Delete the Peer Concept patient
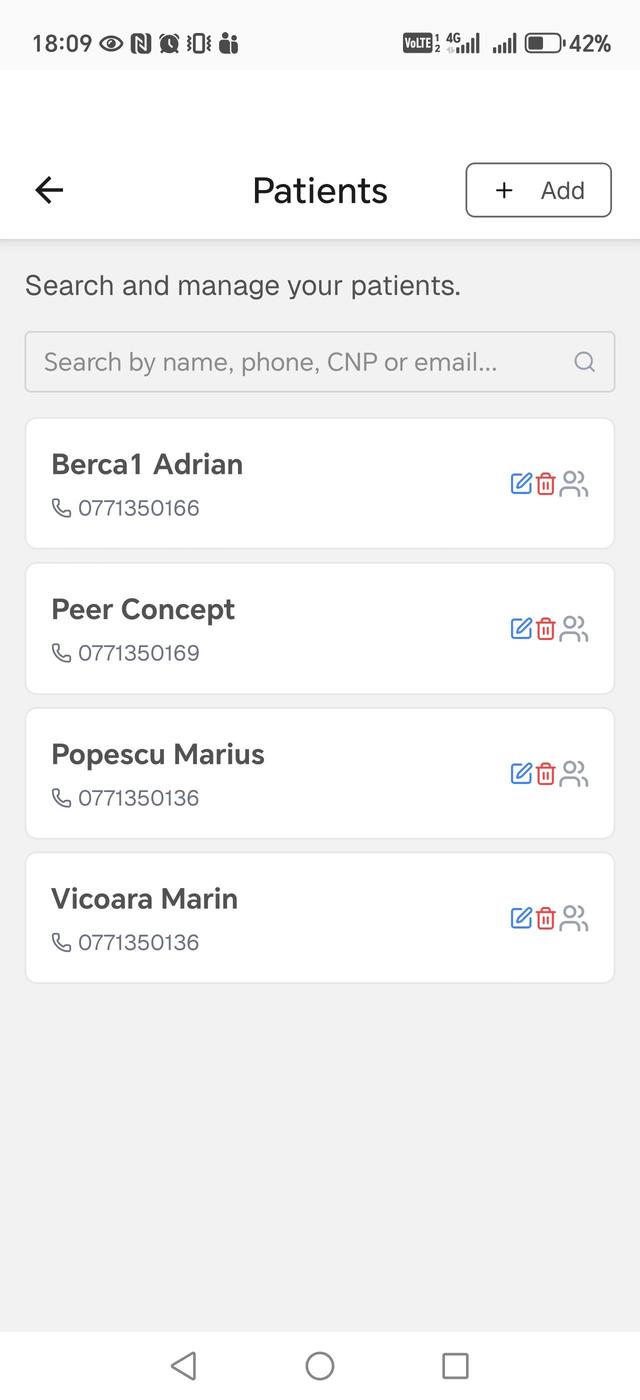The width and height of the screenshot is (640, 1400). (546, 629)
